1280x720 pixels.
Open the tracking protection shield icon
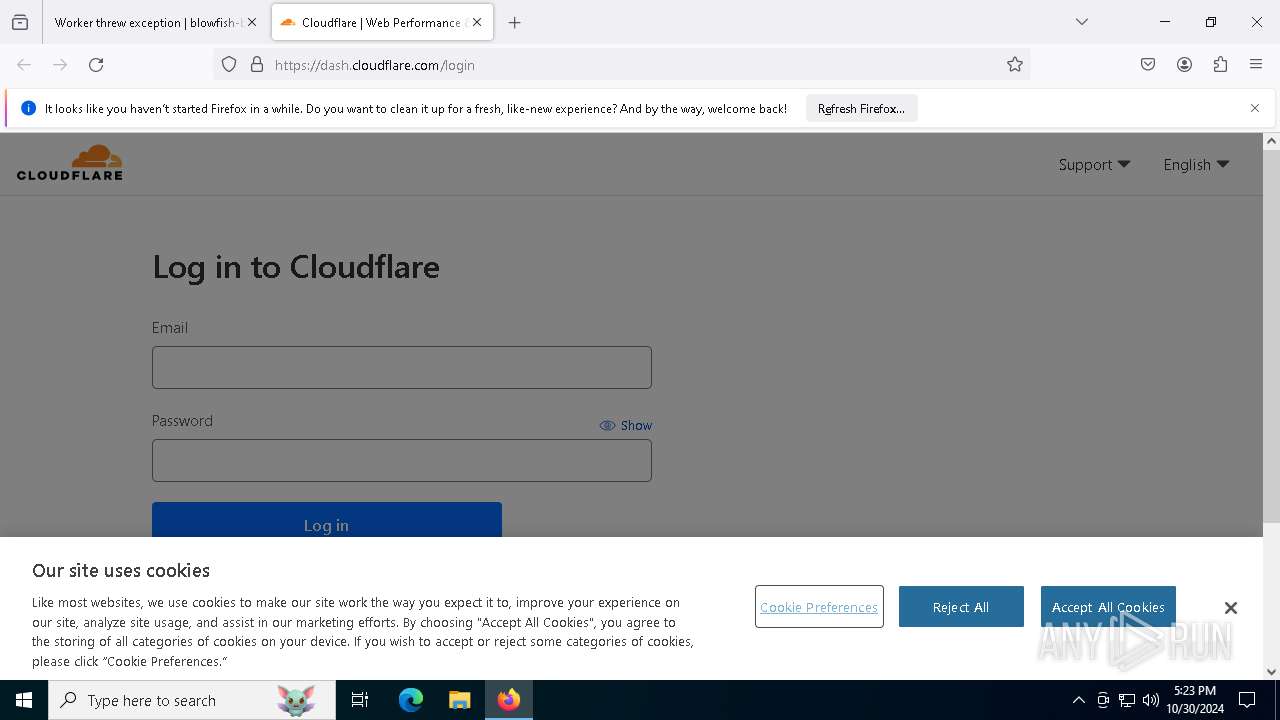(229, 65)
